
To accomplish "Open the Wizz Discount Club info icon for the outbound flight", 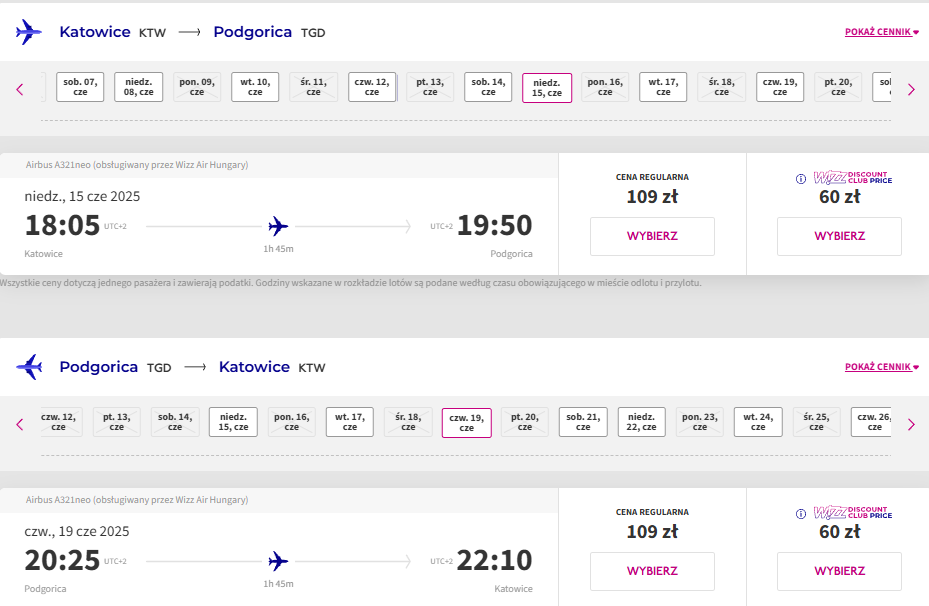I will (x=800, y=178).
